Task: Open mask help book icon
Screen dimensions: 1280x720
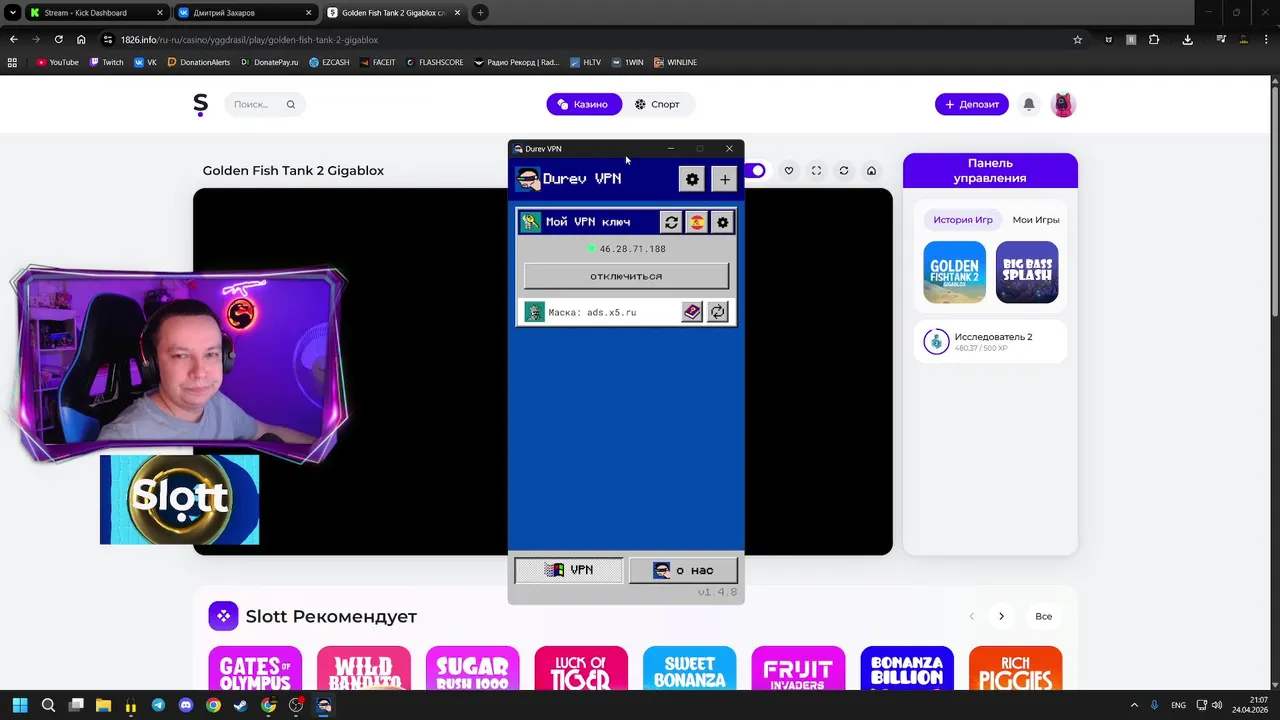Action: click(692, 312)
